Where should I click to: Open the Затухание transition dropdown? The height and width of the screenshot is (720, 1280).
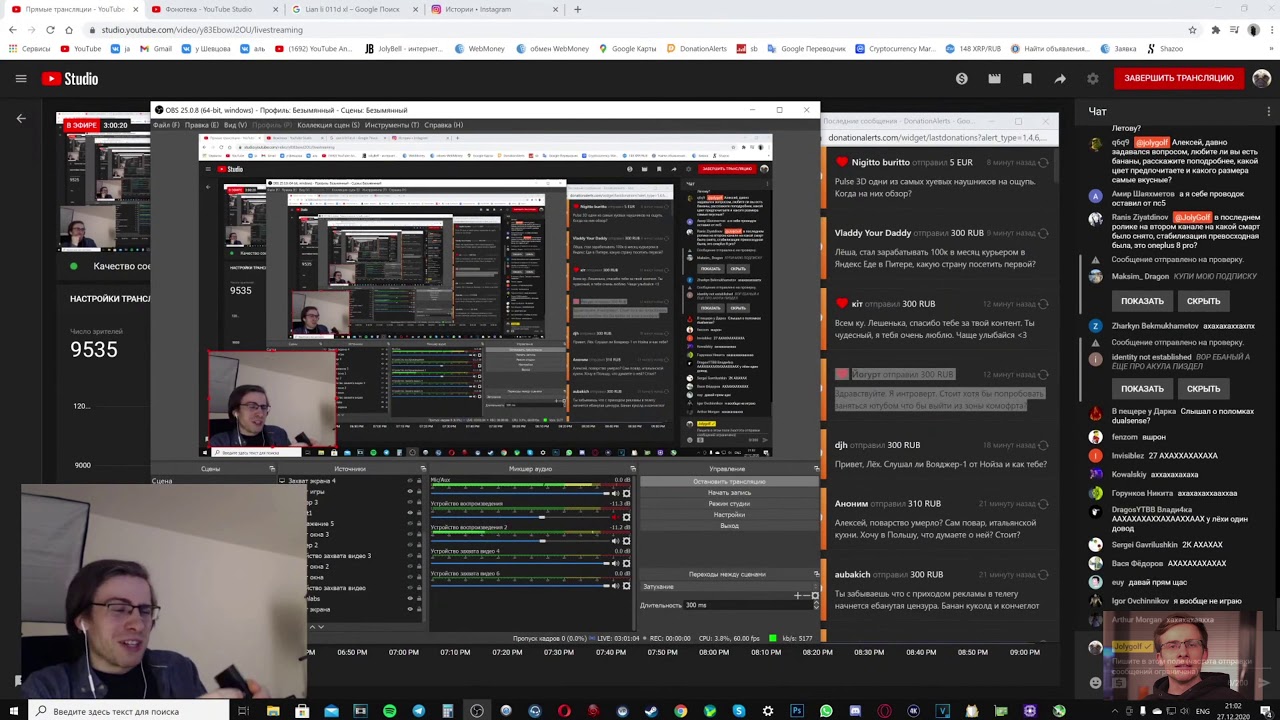[x=729, y=587]
